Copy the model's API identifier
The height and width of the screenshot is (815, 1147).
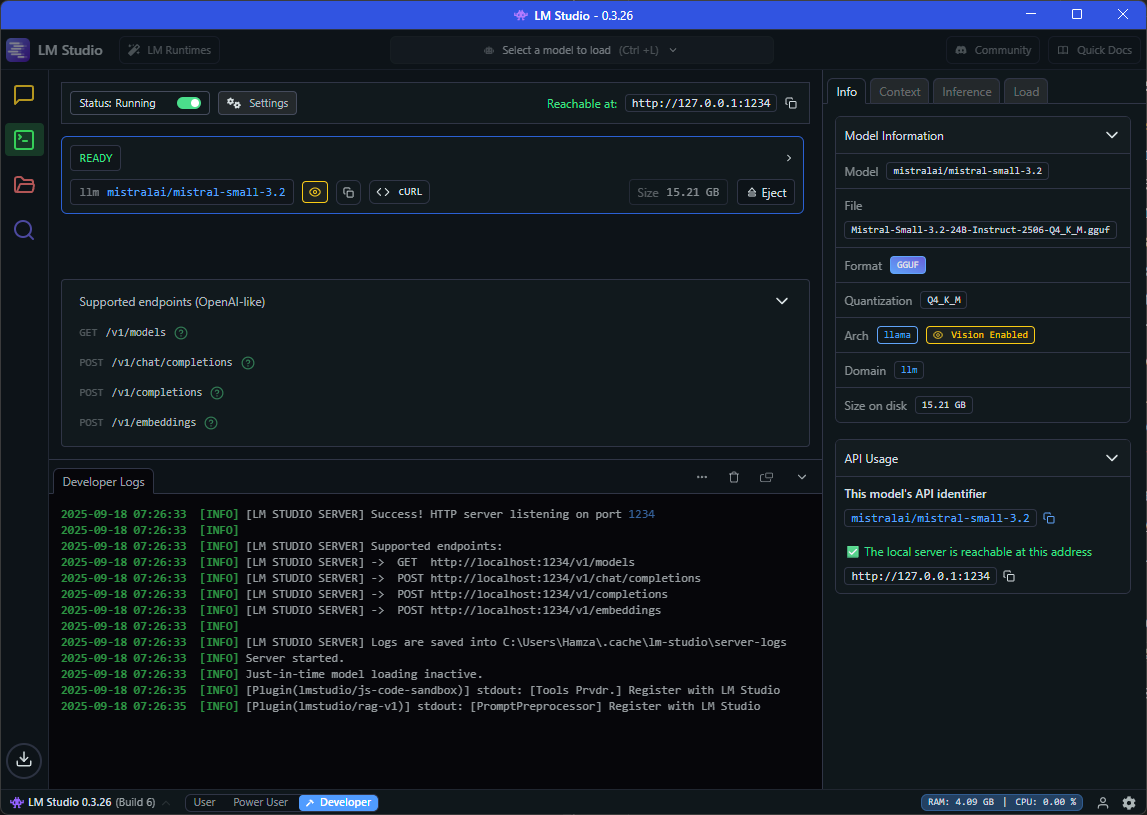point(1049,518)
